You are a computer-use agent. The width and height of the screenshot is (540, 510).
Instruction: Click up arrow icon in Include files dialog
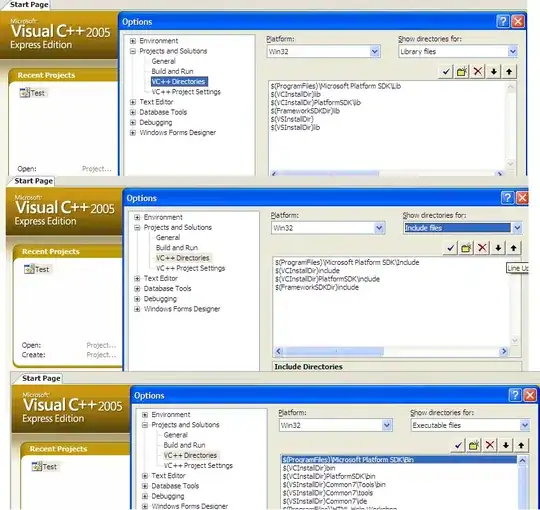tap(513, 248)
